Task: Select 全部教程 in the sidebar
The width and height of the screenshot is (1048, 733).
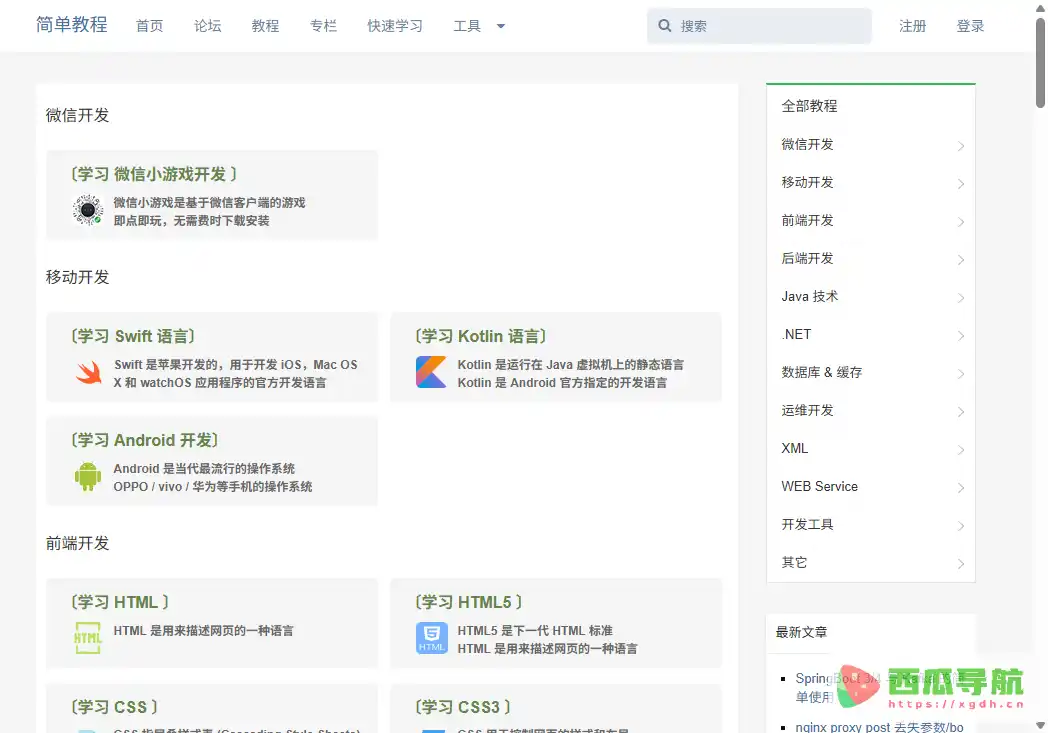Action: click(809, 106)
